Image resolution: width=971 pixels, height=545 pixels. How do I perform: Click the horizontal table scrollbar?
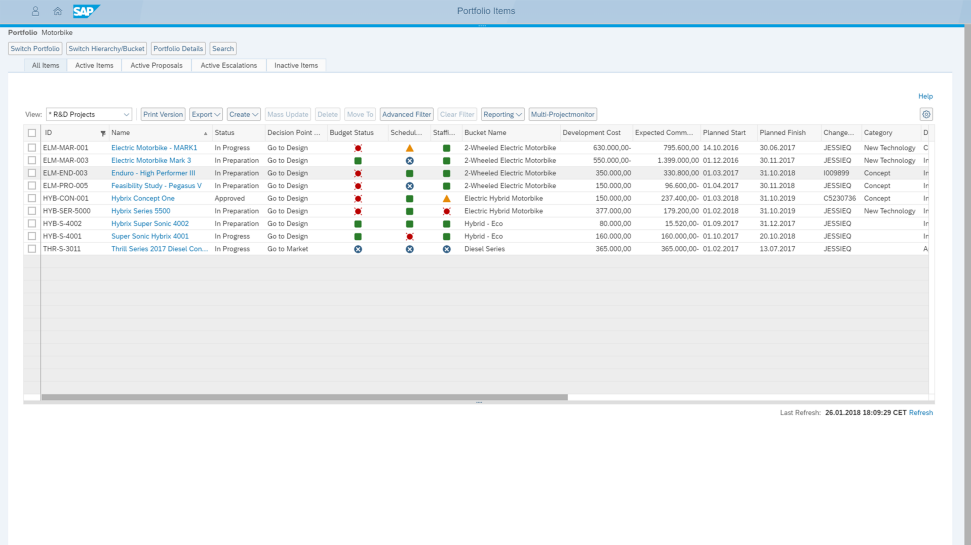[304, 398]
